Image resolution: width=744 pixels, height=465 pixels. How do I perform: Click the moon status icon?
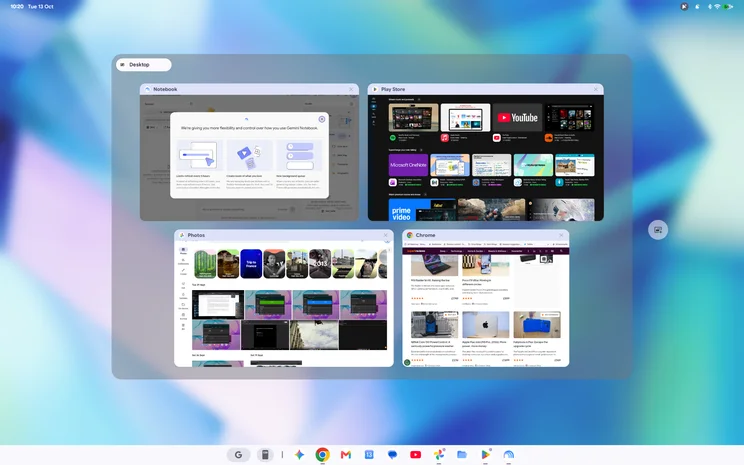697,7
